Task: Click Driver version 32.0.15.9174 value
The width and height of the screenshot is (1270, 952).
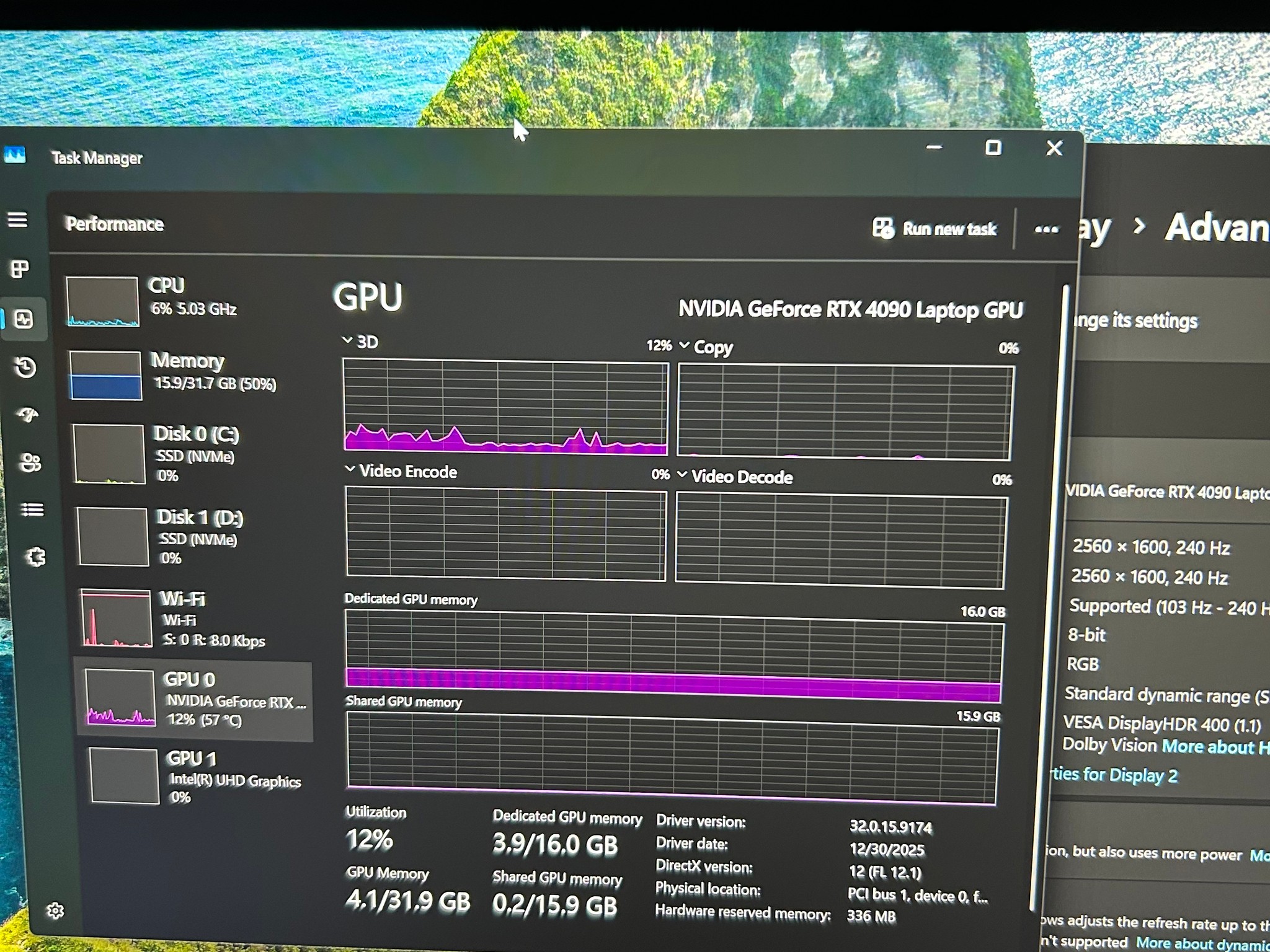Action: 890,827
